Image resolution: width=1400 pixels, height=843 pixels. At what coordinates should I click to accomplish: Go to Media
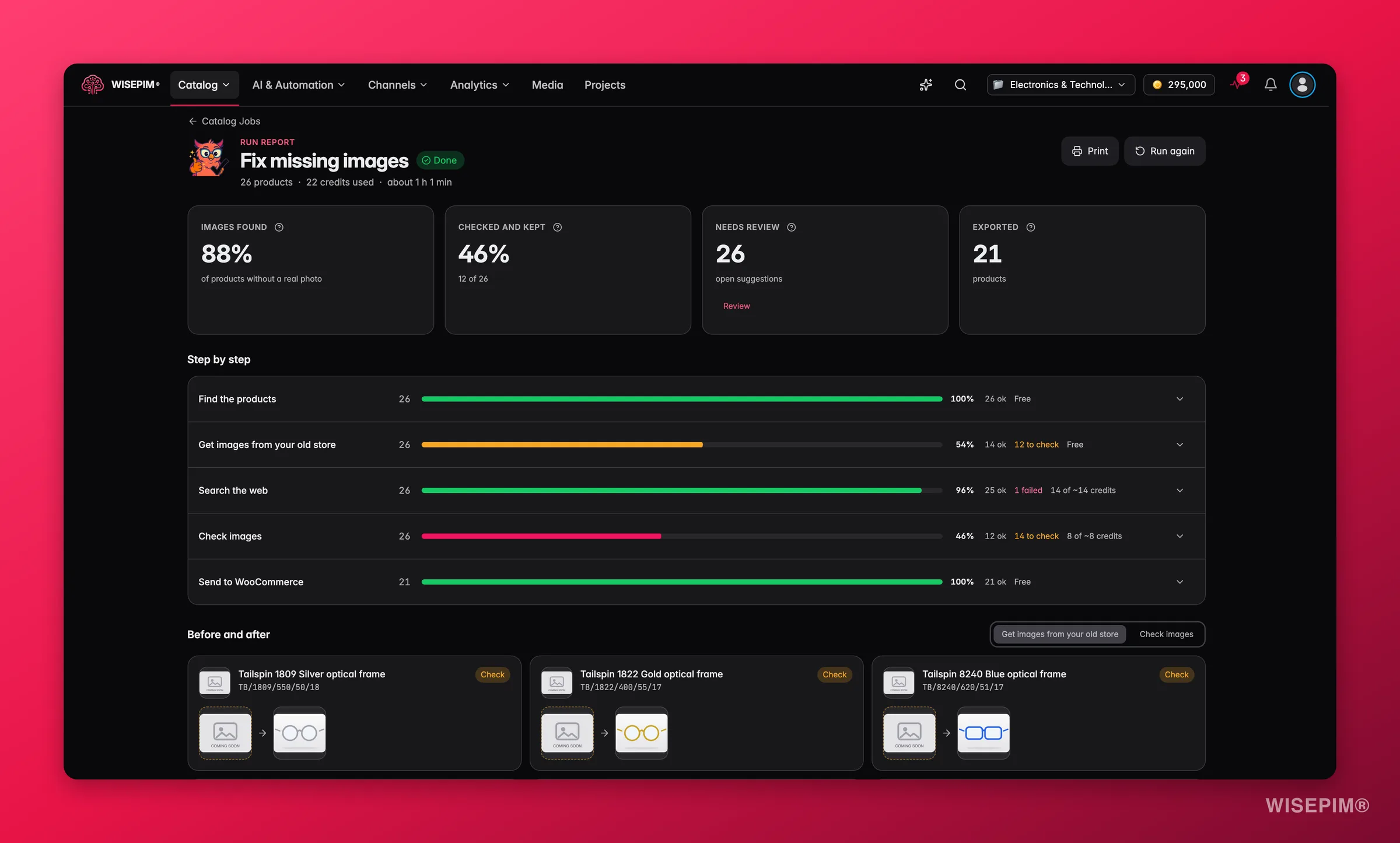tap(547, 85)
